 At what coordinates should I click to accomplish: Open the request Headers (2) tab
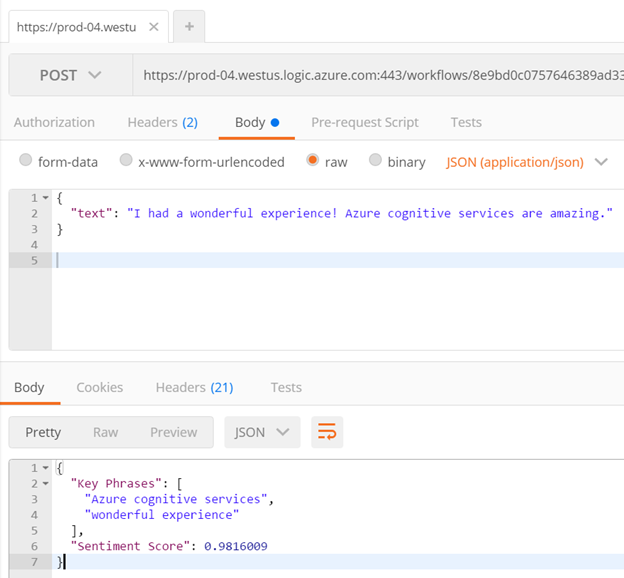162,122
